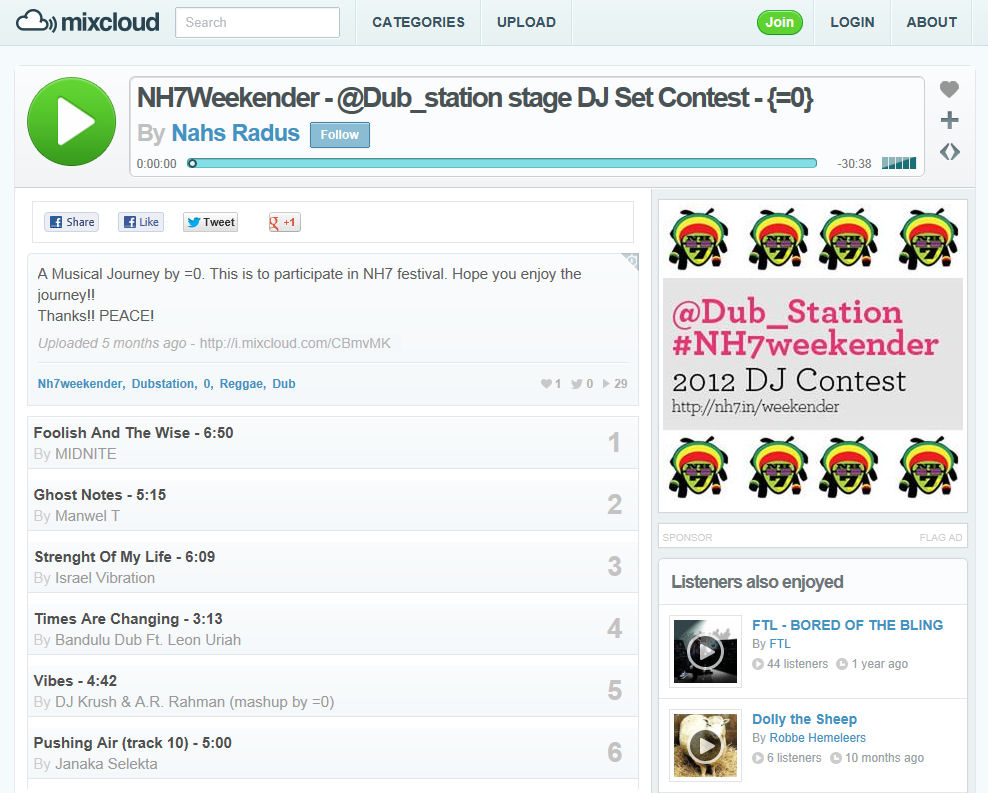Screen dimensions: 988x793
Task: Click artist DJ Krush & A.R. Rahman
Action: tap(194, 702)
